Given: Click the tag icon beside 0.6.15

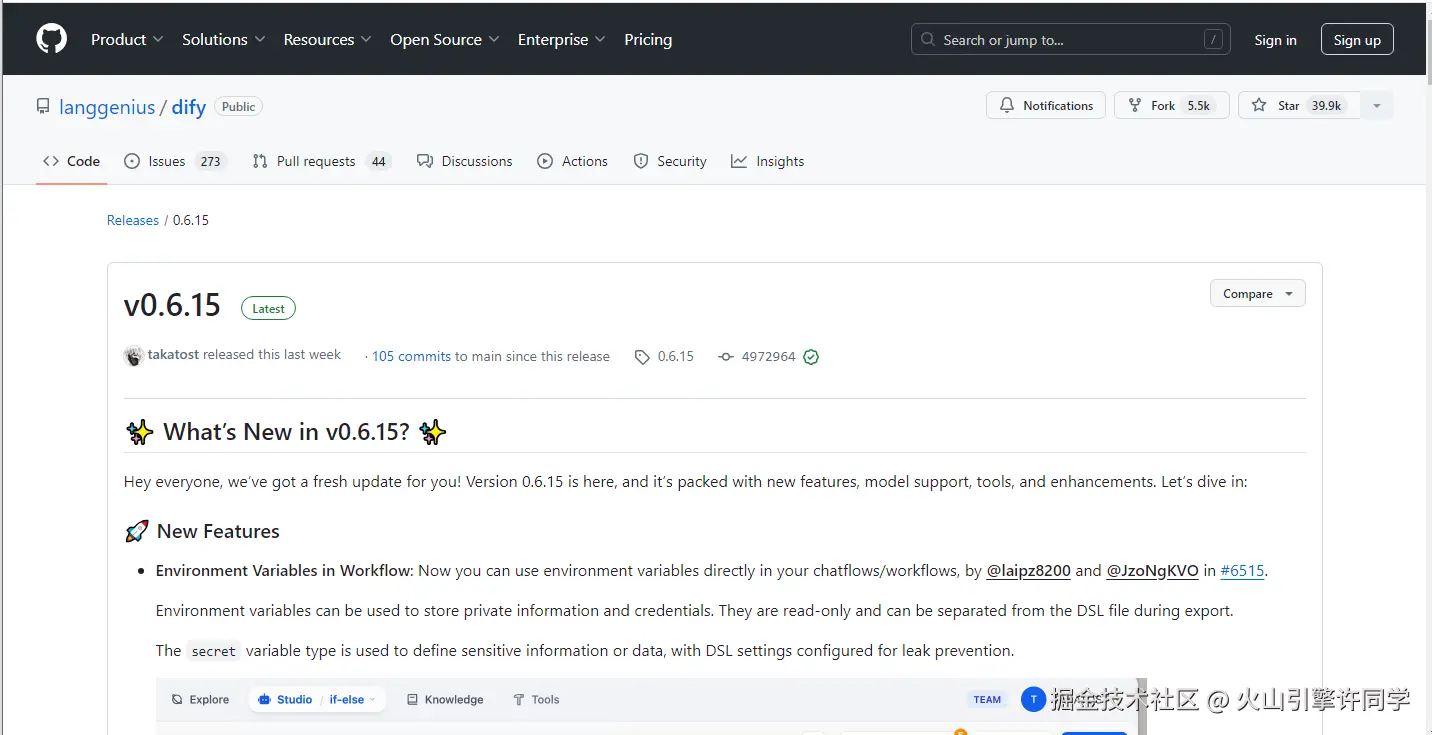Looking at the screenshot, I should tap(642, 357).
